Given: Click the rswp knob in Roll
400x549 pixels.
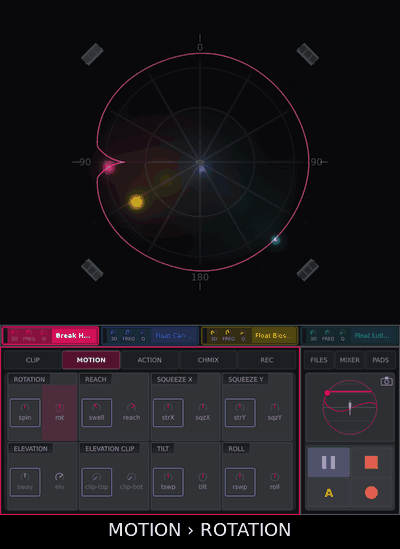Looking at the screenshot, I should coord(240,482).
